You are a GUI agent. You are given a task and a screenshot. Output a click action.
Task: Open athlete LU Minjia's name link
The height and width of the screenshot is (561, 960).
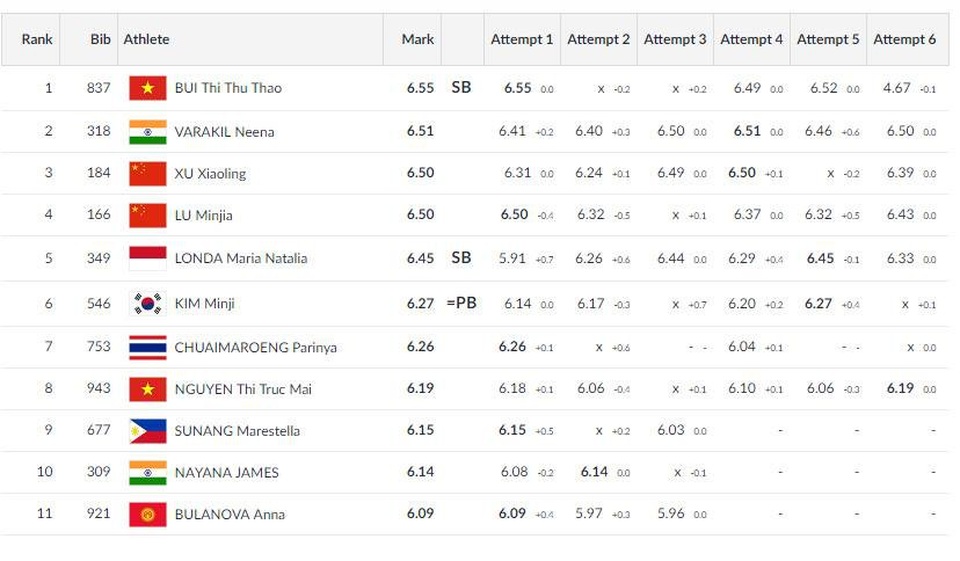pyautogui.click(x=203, y=216)
